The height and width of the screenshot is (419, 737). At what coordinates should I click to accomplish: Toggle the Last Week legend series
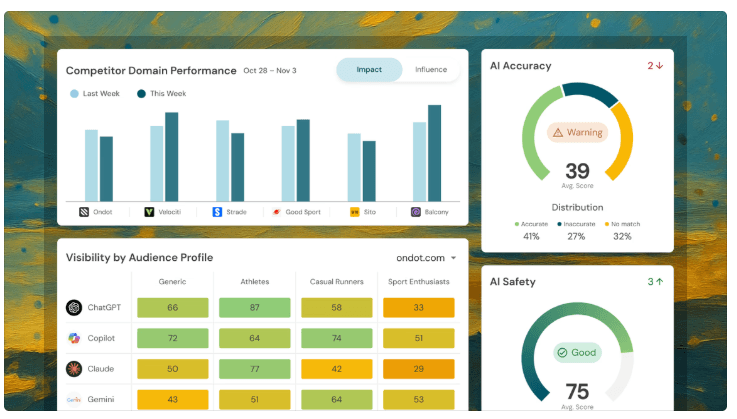[x=95, y=94]
